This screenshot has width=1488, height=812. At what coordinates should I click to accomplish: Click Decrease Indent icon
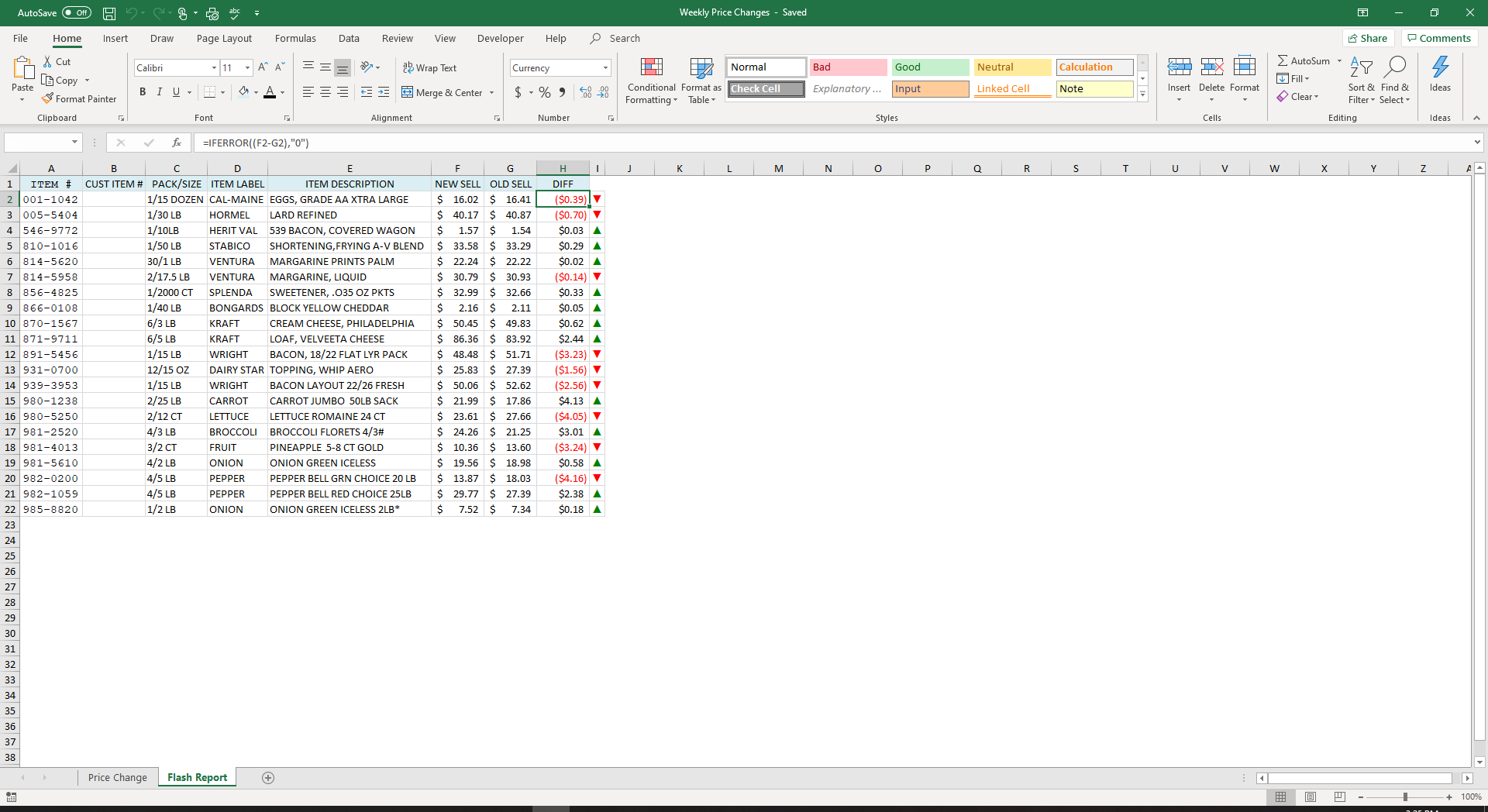(367, 92)
